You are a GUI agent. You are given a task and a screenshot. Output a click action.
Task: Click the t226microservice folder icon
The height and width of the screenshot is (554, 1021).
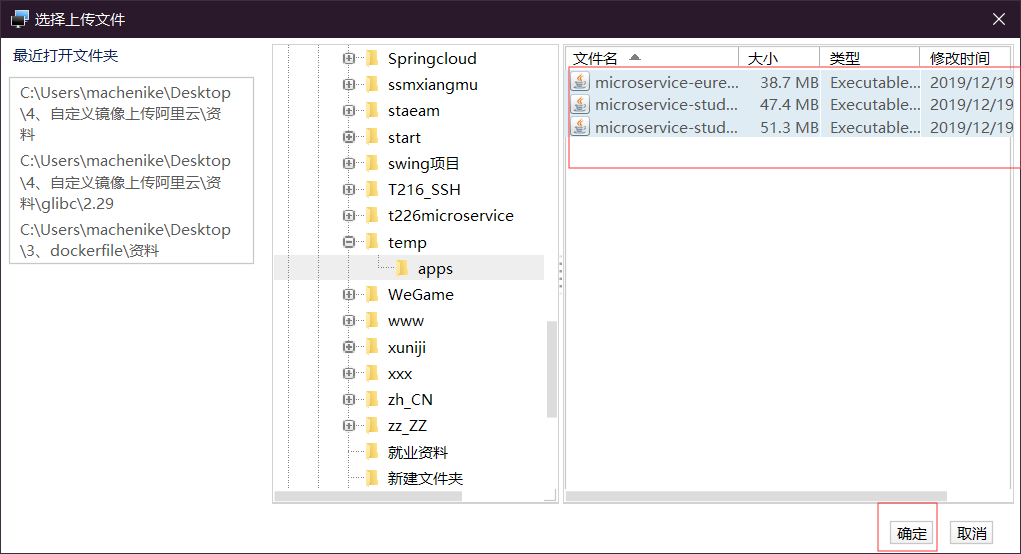click(372, 215)
